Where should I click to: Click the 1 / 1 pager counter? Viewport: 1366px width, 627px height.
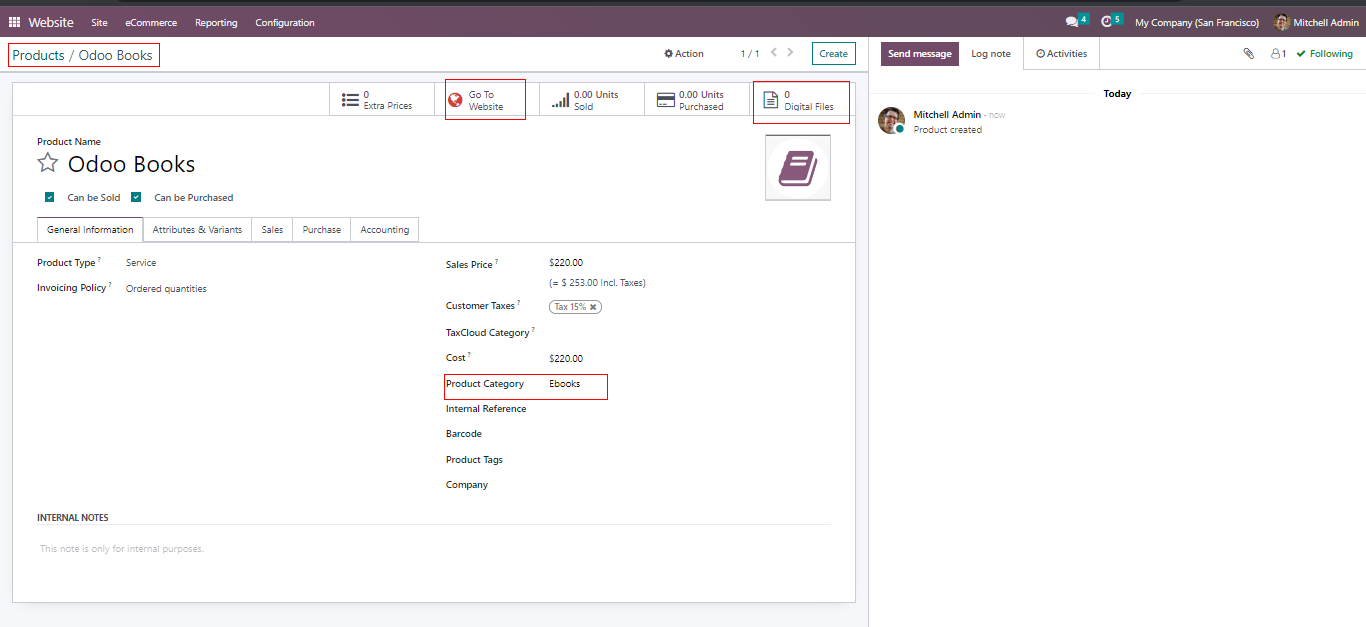coord(750,54)
